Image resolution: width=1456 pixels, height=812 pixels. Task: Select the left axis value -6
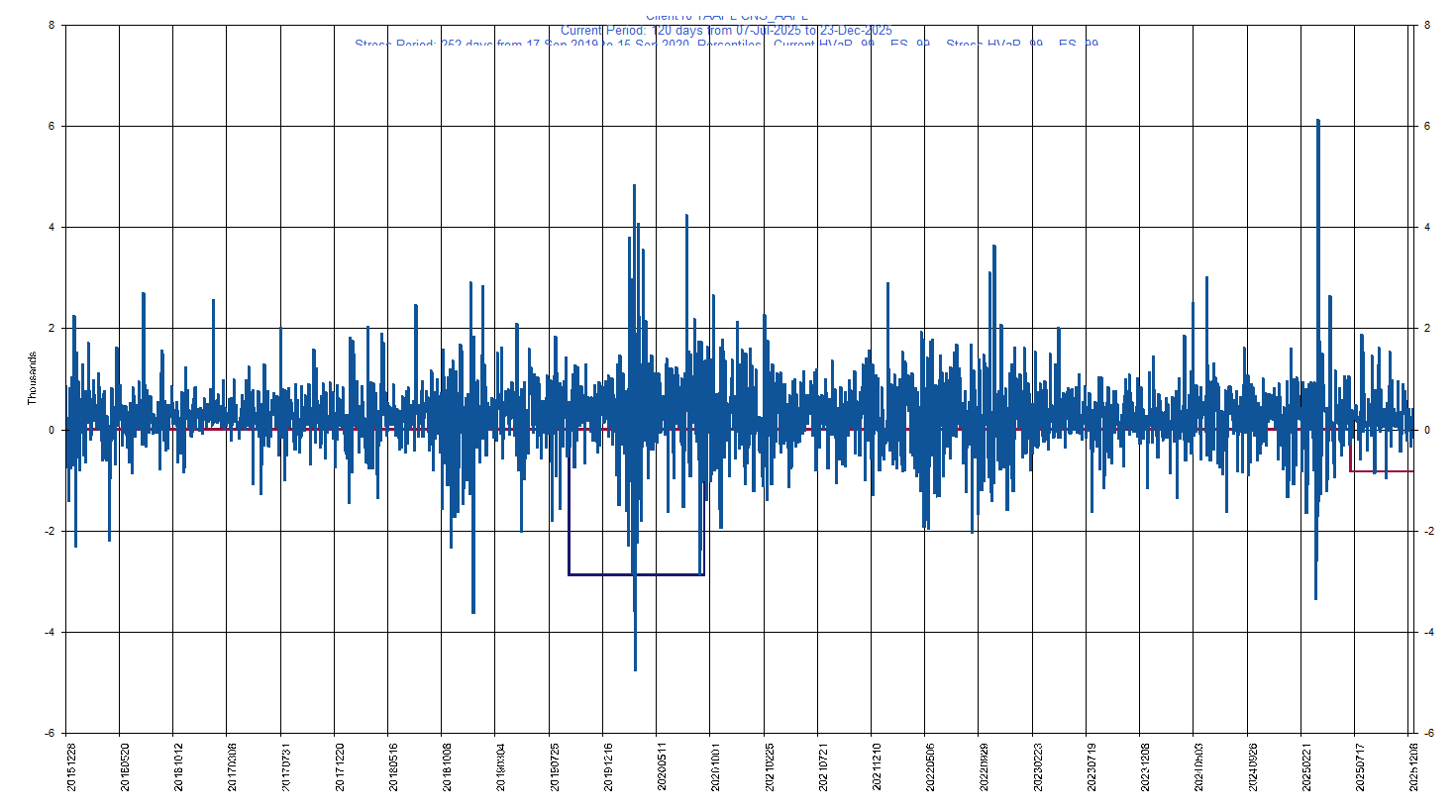(50, 734)
